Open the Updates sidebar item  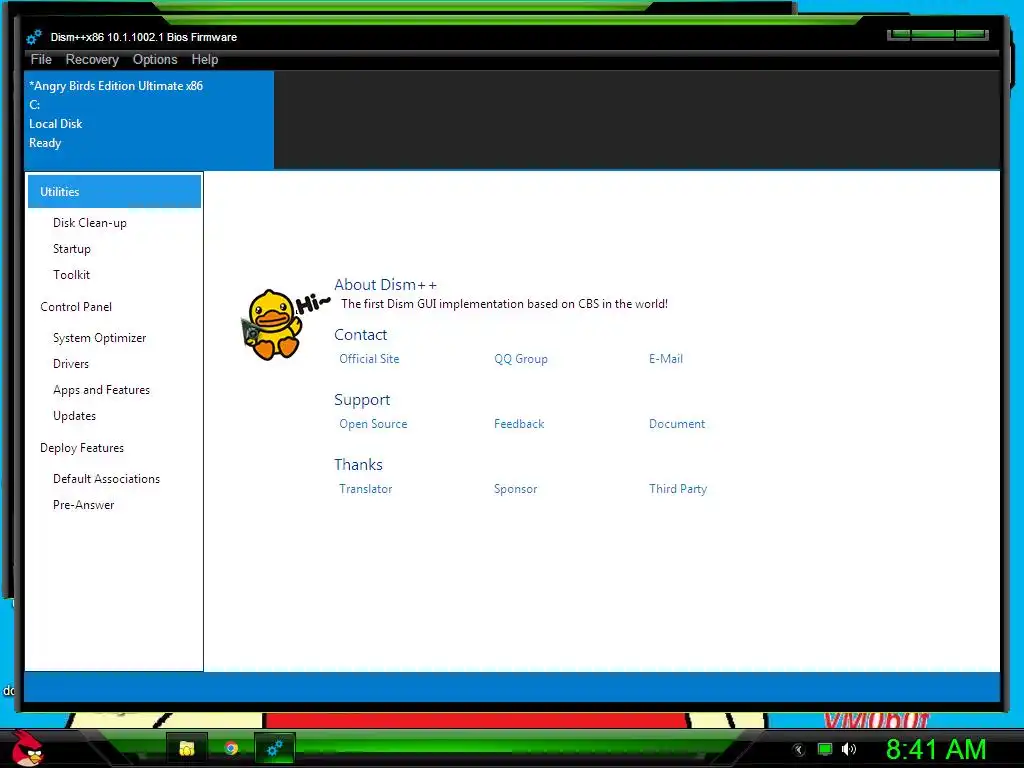74,416
